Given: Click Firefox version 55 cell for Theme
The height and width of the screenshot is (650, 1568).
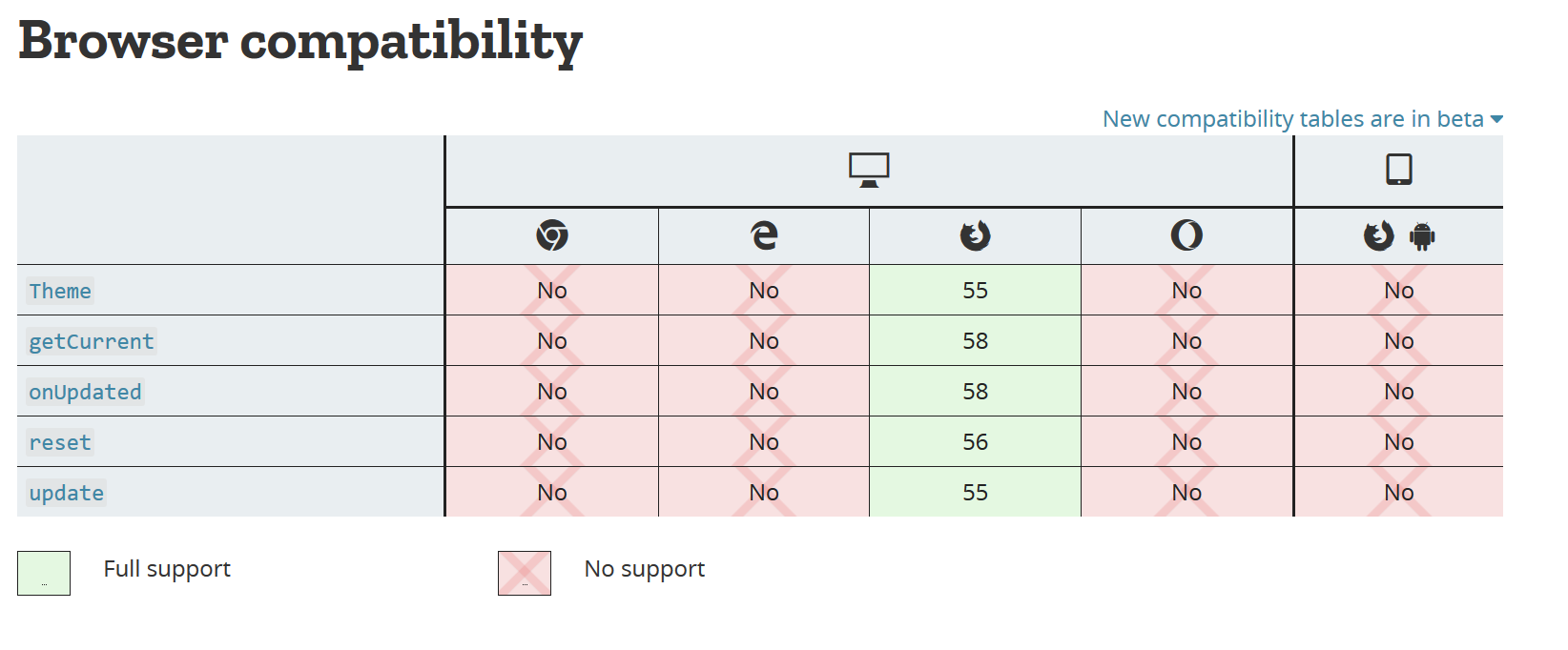Looking at the screenshot, I should tap(975, 291).
